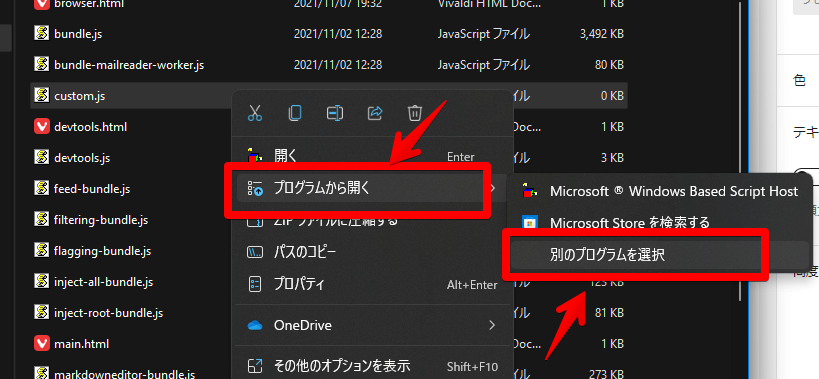Image resolution: width=819 pixels, height=379 pixels.
Task: Select file name bundle.js
Action: point(78,34)
